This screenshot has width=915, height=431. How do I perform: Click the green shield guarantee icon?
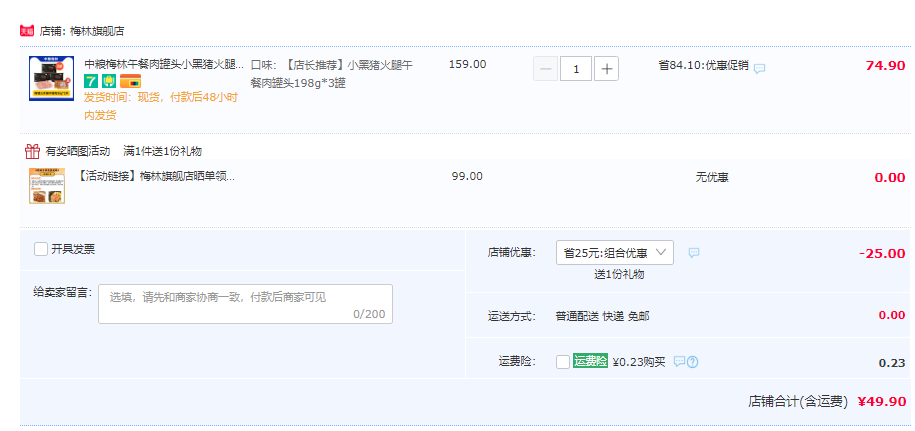109,81
